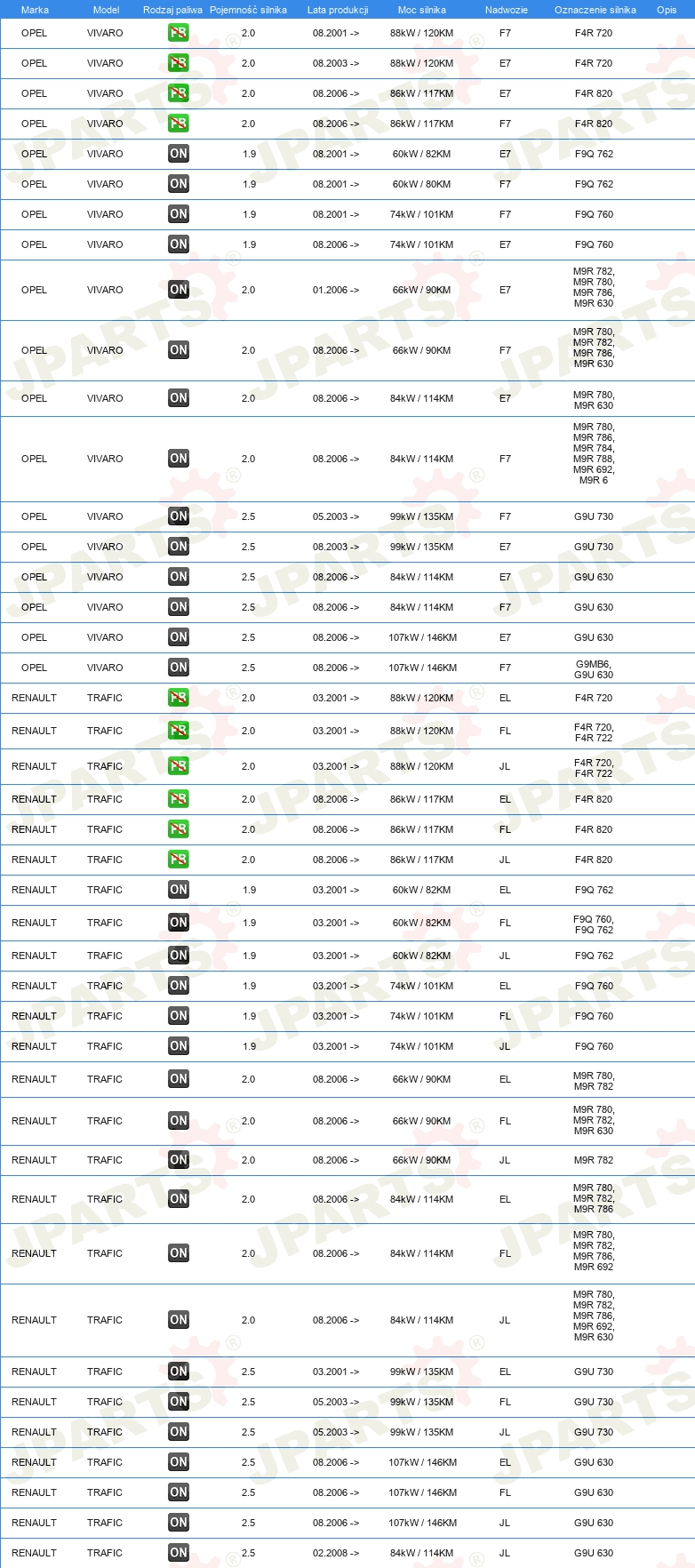Click diesel icon for Opel Vivaro G9MB6 engine row

point(179,668)
